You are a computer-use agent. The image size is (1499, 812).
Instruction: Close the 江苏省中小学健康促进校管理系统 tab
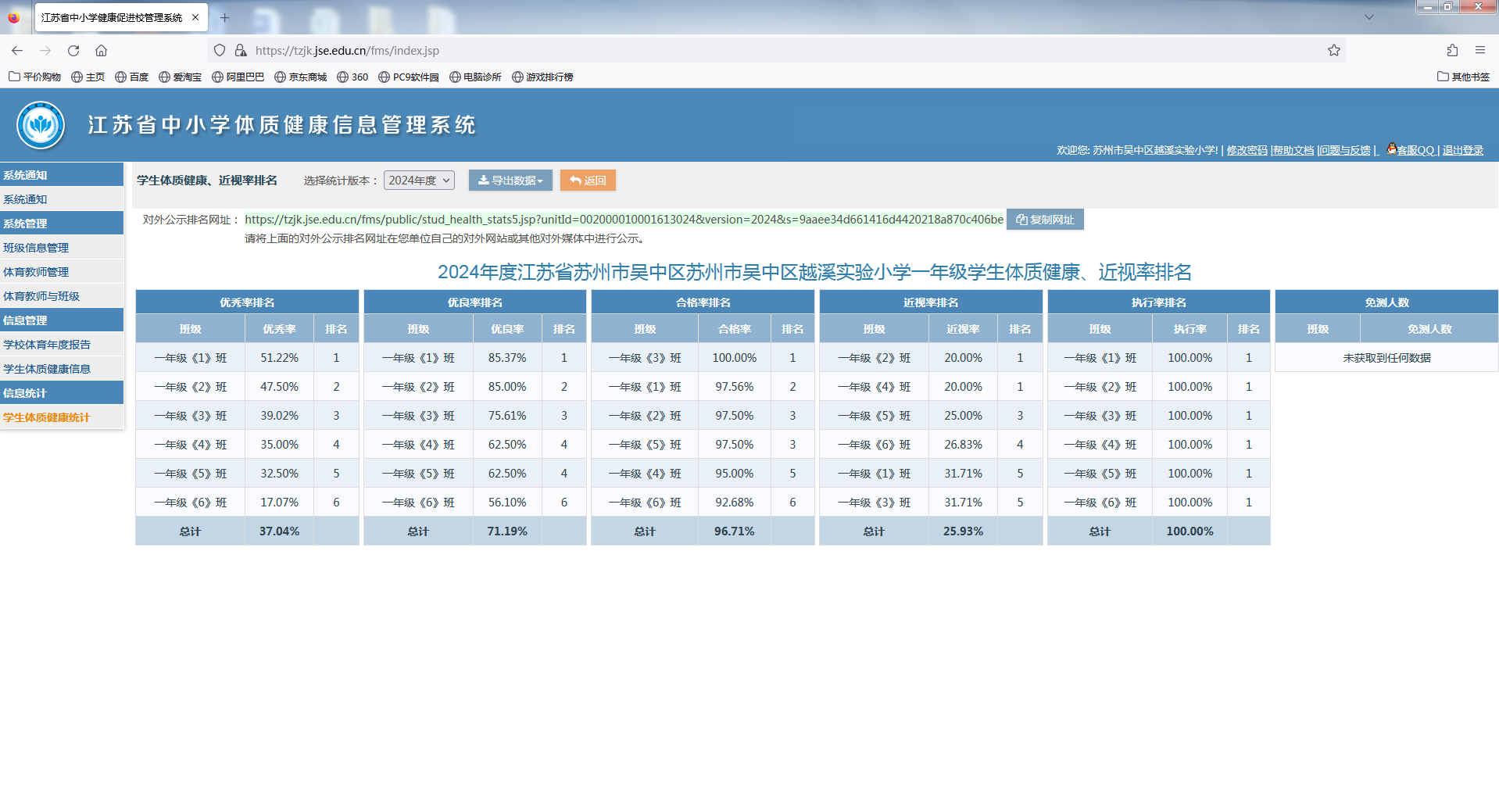pyautogui.click(x=195, y=17)
